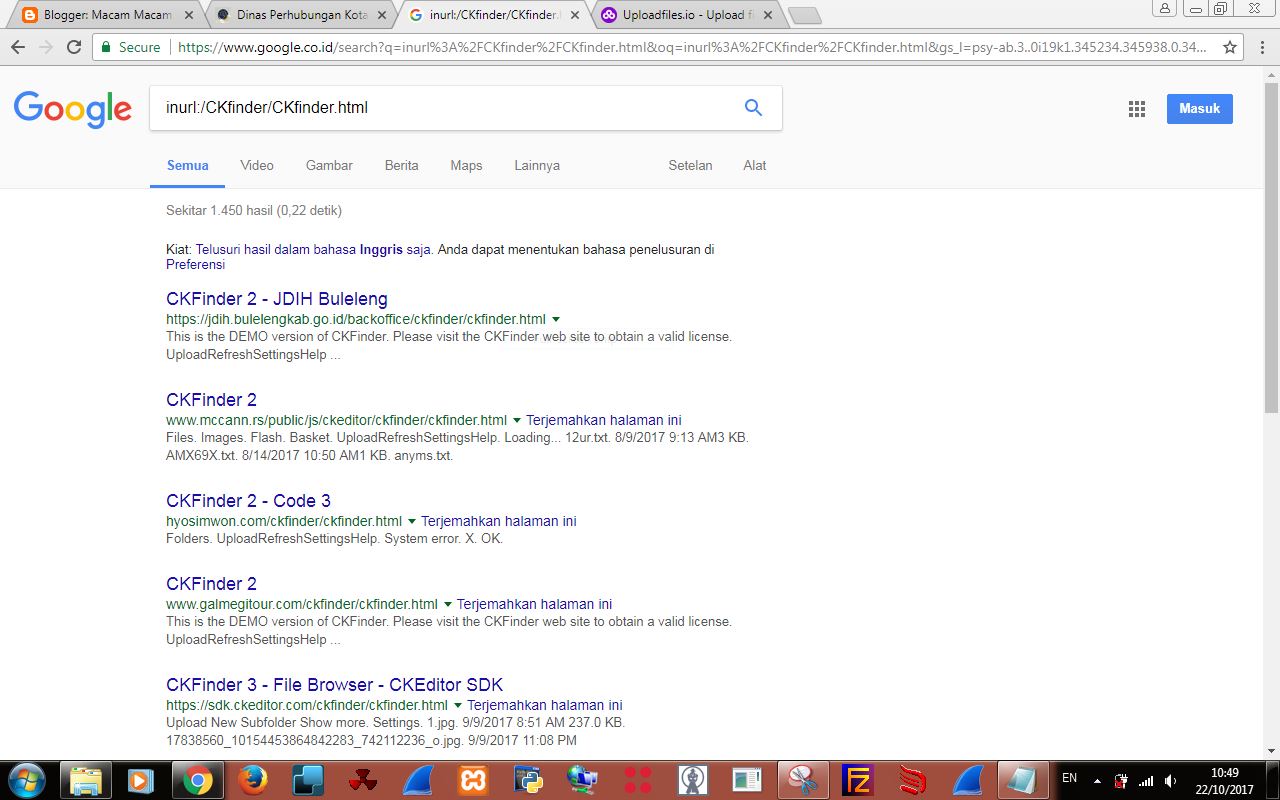Screen dimensions: 1280x800
Task: Show hidden system tray icons
Action: pyautogui.click(x=1097, y=780)
